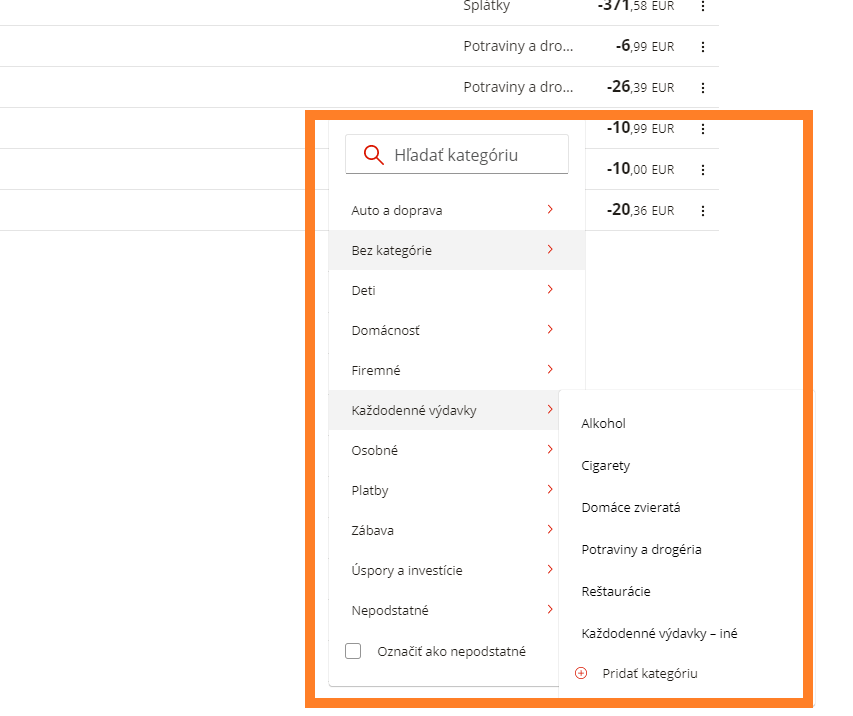Screen dimensions: 853x716
Task: Click the red search magnifier icon
Action: pyautogui.click(x=374, y=155)
